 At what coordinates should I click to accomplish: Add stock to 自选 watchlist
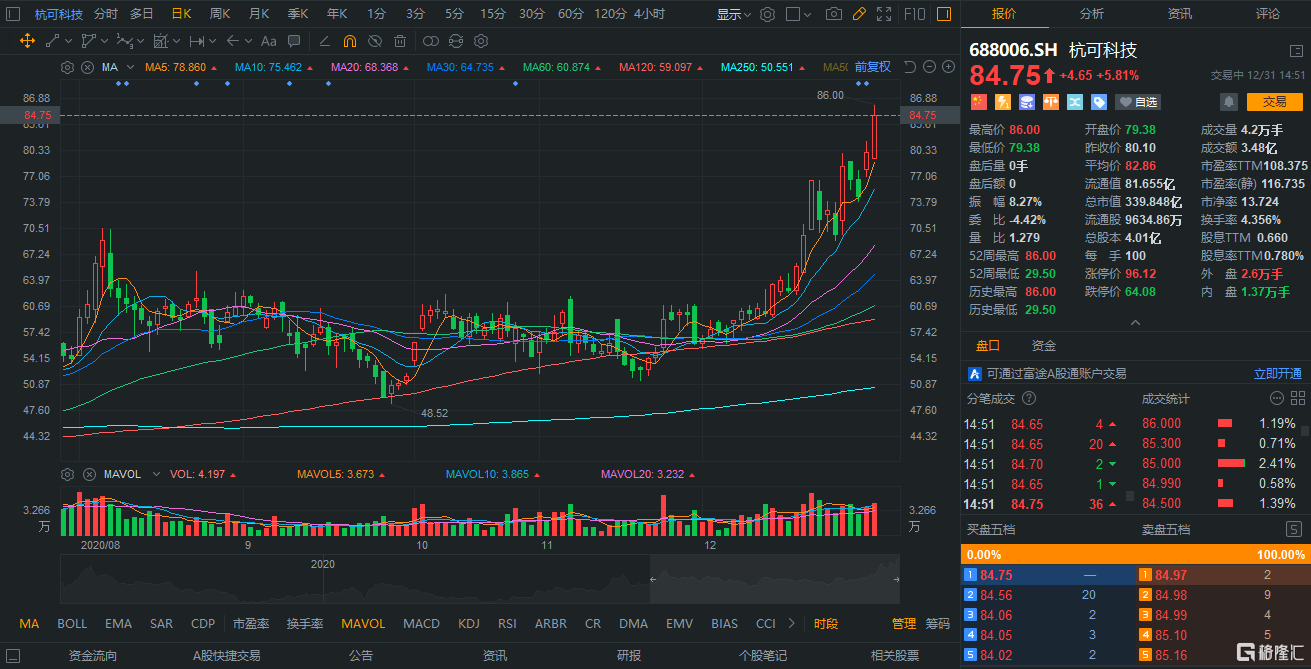point(1138,102)
